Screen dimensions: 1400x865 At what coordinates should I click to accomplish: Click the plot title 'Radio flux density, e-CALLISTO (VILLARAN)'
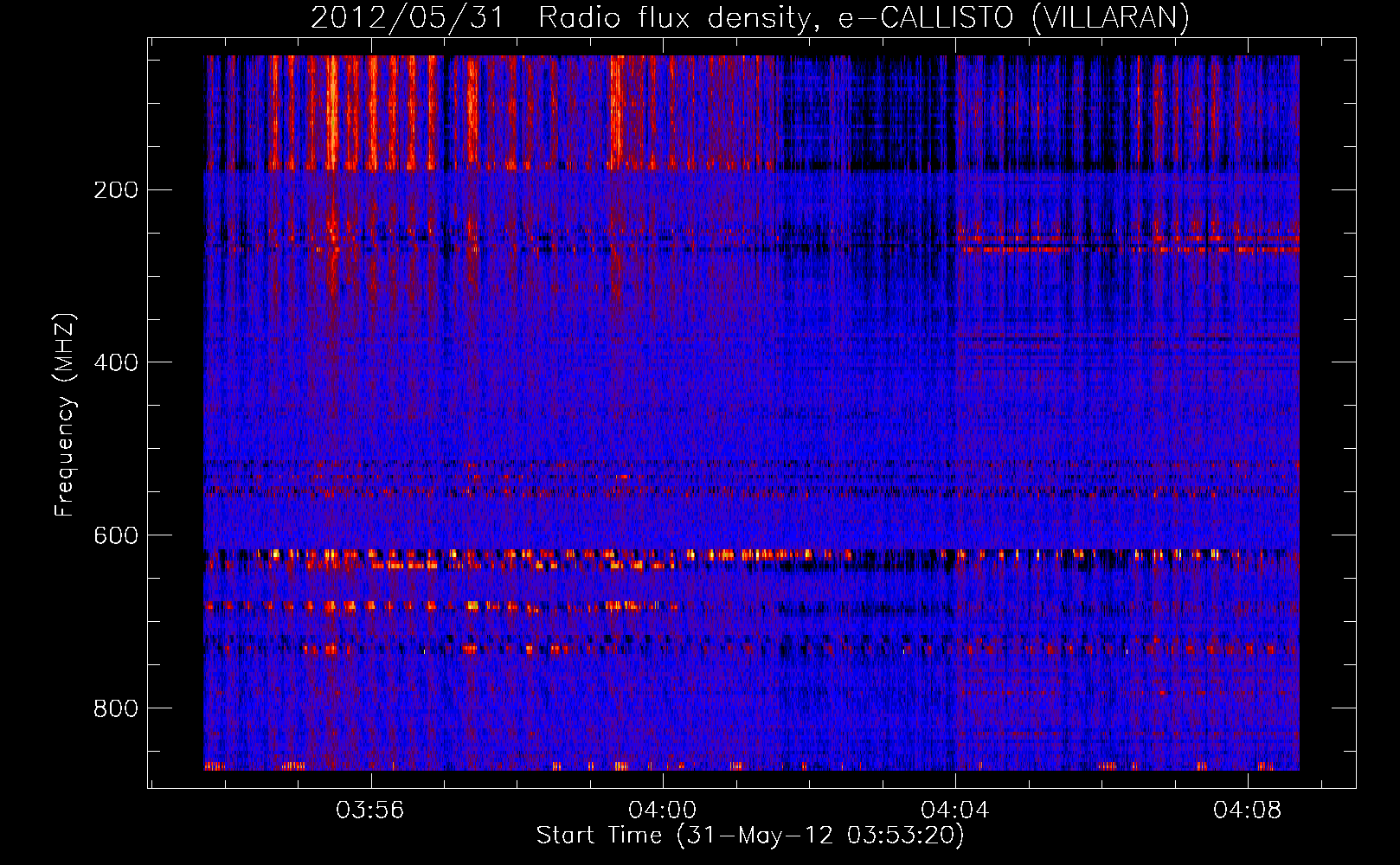[x=864, y=18]
